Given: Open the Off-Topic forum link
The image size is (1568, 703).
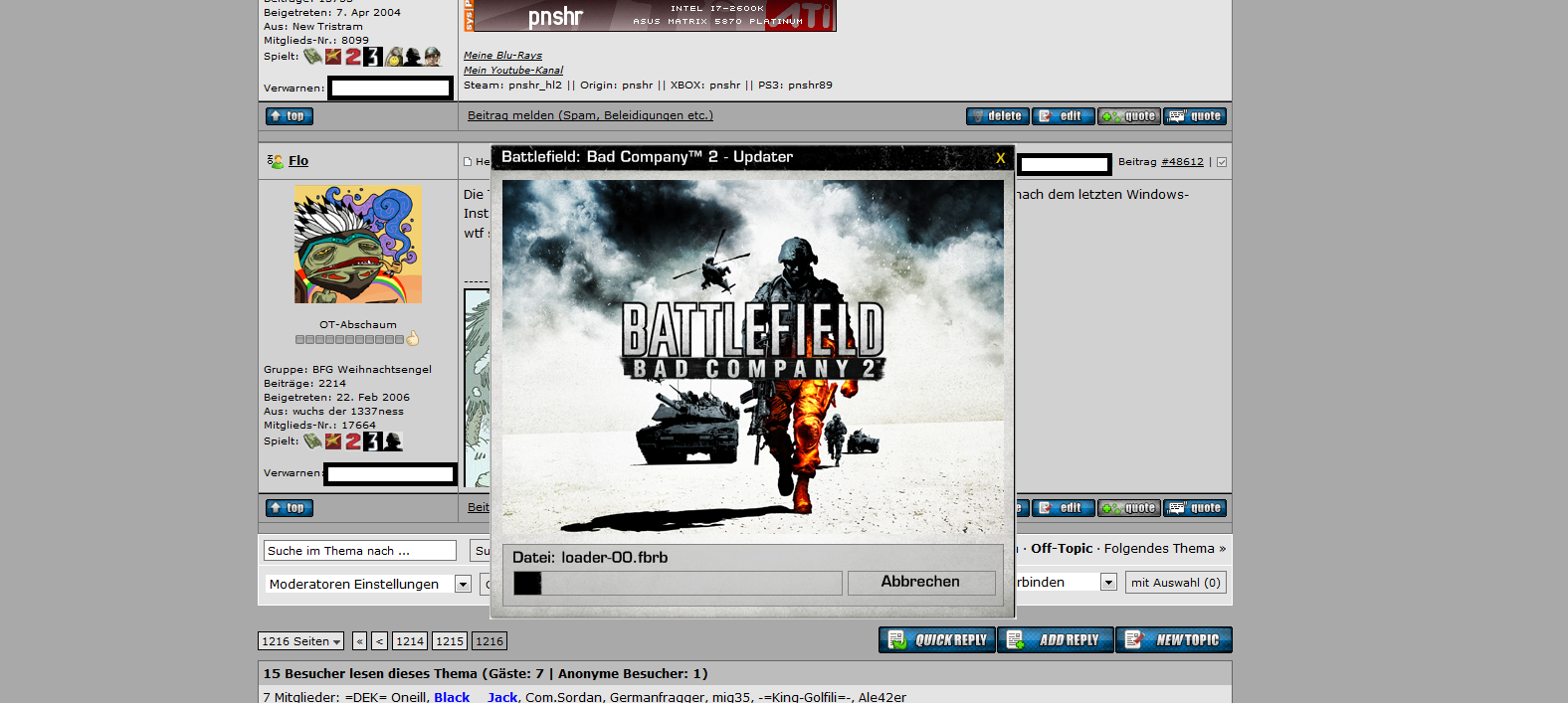Looking at the screenshot, I should [x=1062, y=549].
